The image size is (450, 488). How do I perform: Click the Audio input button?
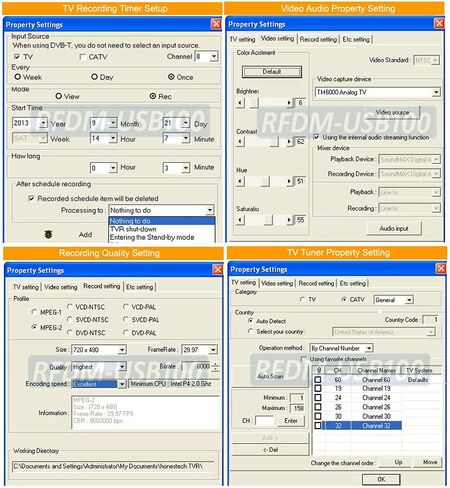click(x=394, y=228)
